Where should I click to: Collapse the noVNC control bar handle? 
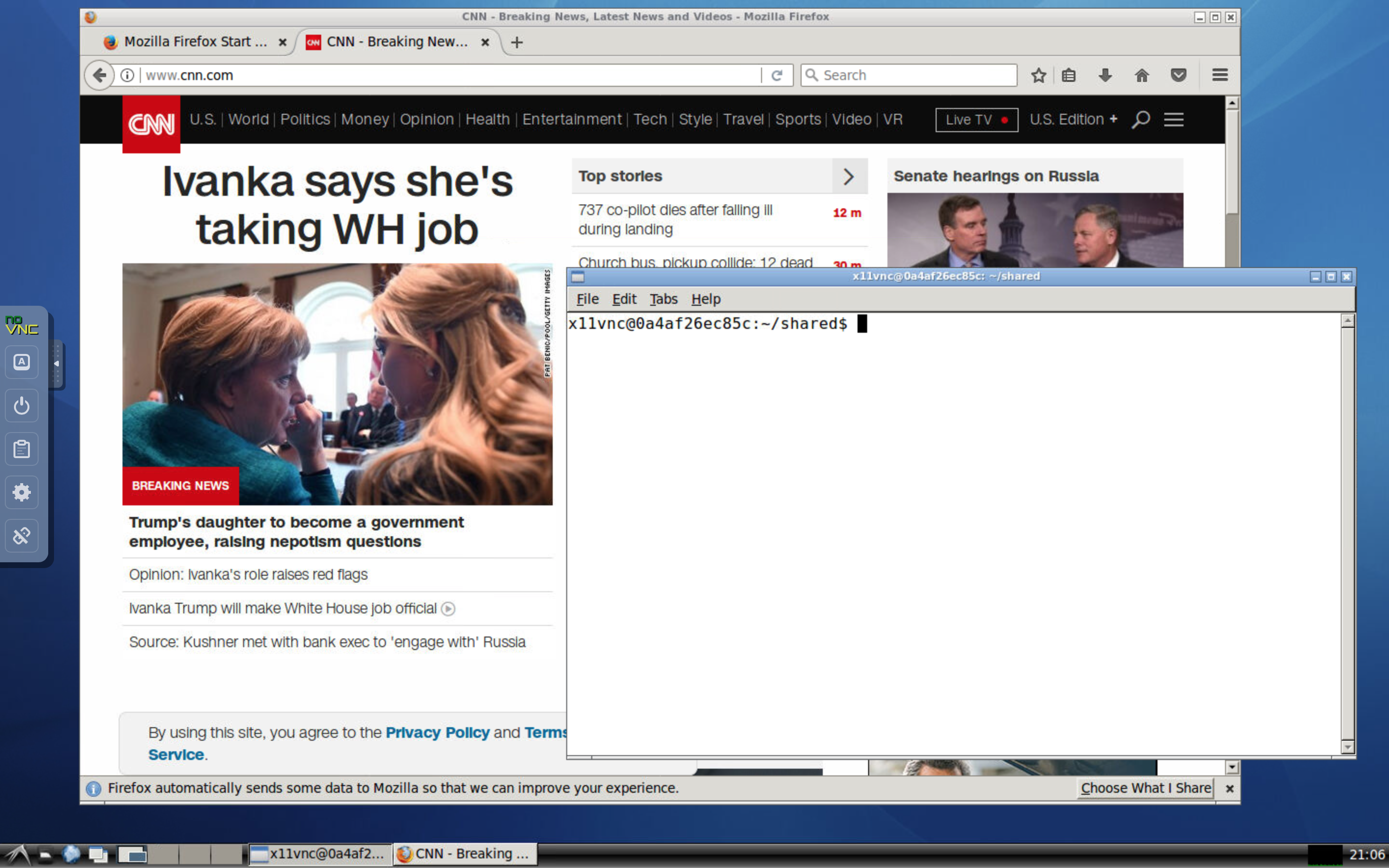coord(56,364)
